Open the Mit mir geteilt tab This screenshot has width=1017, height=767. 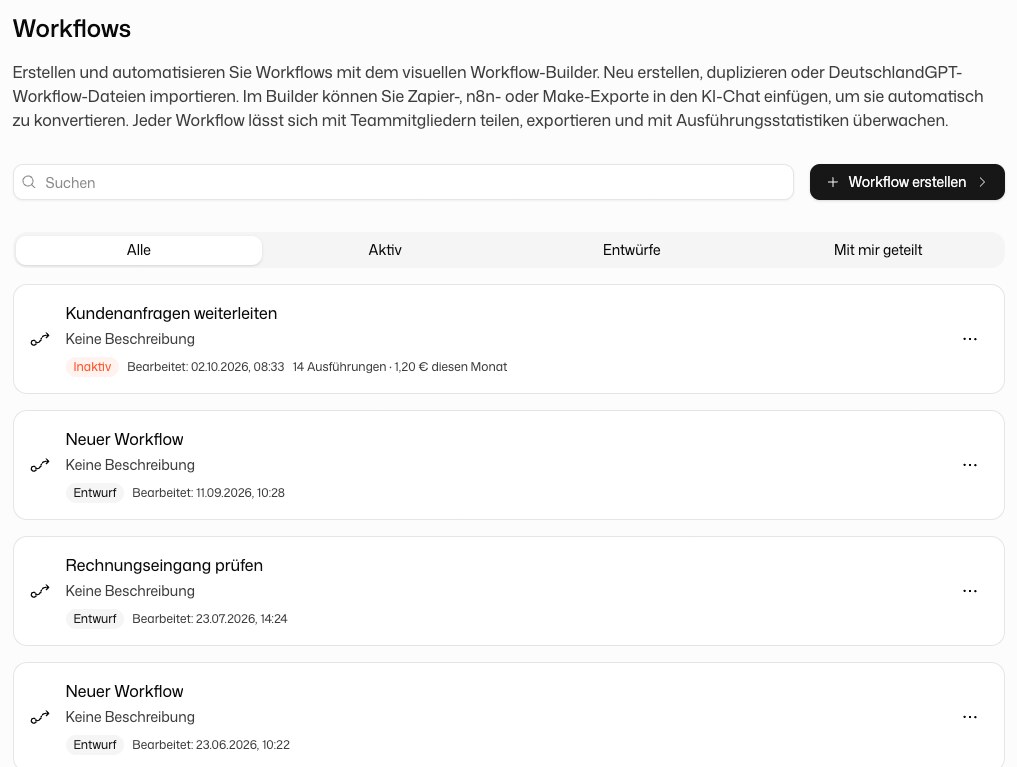[x=878, y=250]
